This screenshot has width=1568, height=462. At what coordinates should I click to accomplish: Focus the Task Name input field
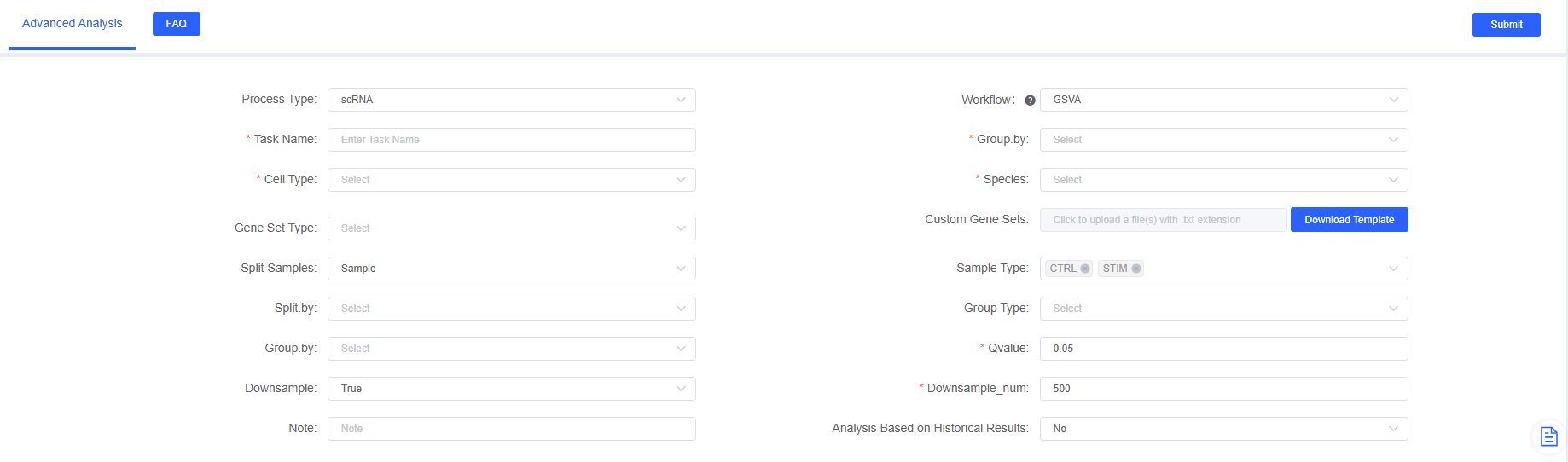pos(511,140)
